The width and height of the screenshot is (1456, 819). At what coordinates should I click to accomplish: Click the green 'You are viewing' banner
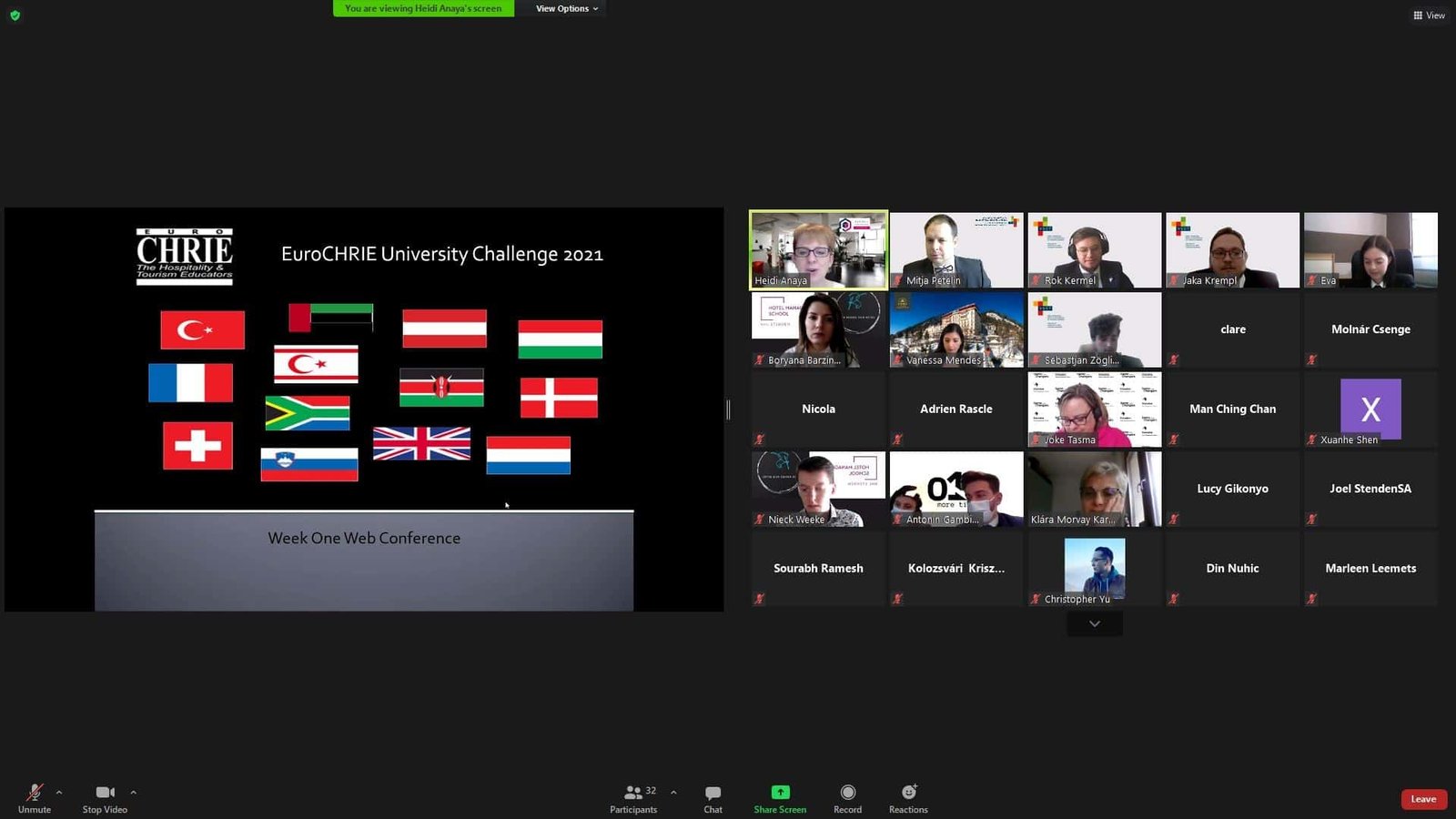pyautogui.click(x=423, y=9)
